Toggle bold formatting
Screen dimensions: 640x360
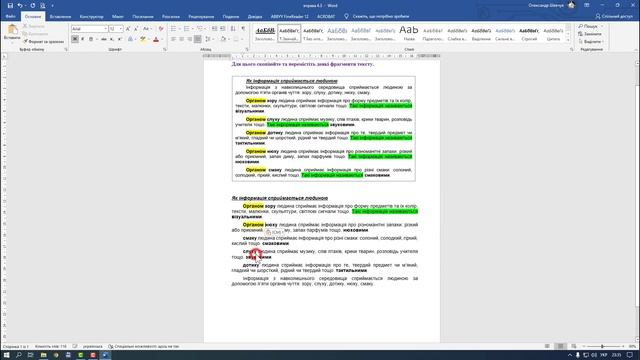[x=75, y=39]
